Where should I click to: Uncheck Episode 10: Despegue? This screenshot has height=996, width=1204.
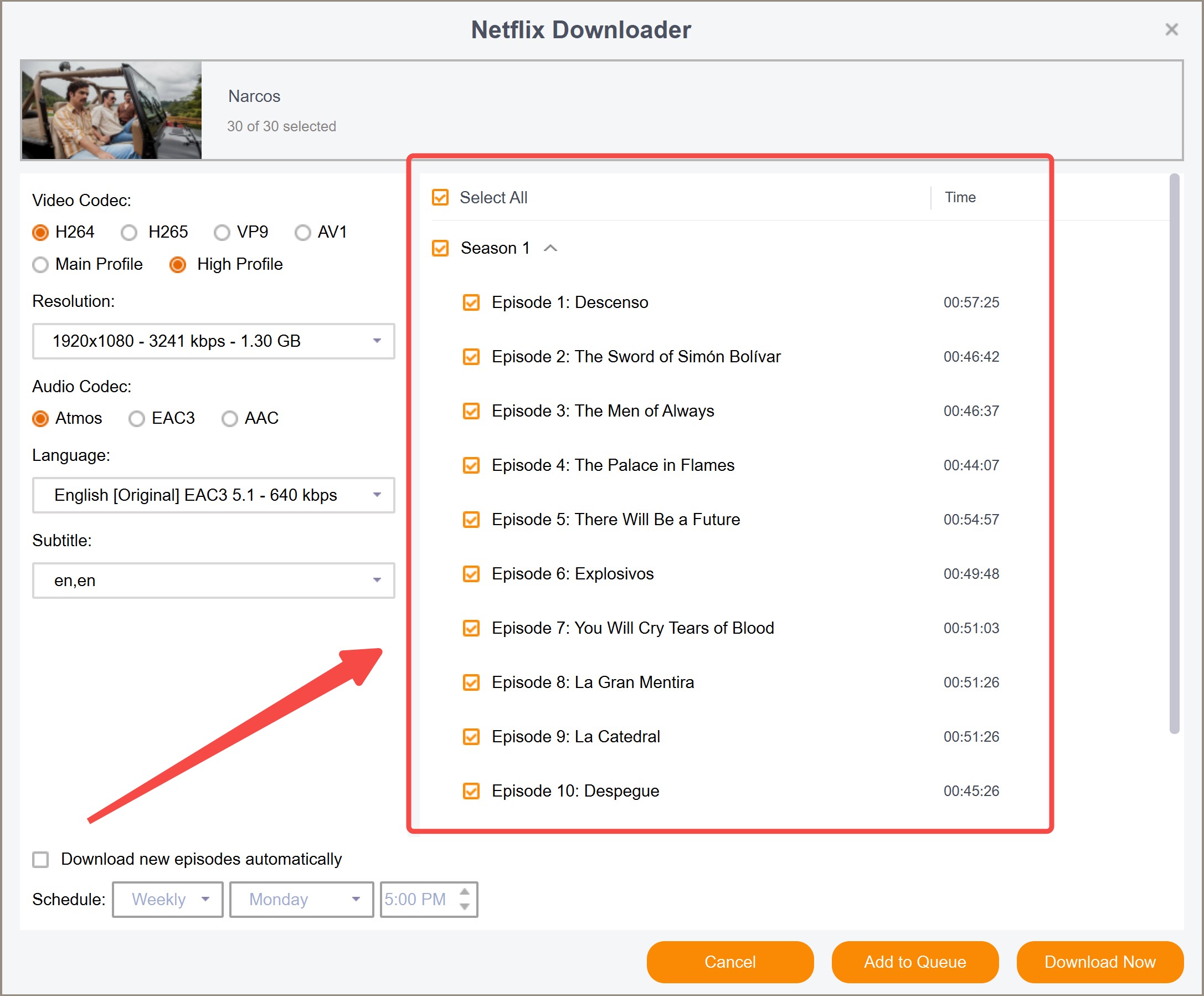471,790
